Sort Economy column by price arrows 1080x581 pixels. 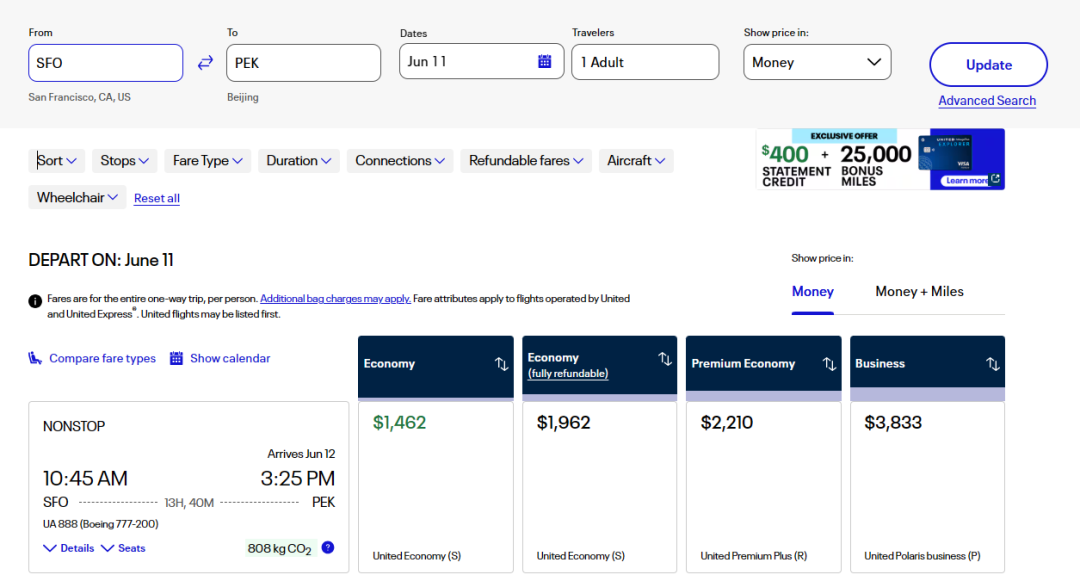[x=501, y=364]
